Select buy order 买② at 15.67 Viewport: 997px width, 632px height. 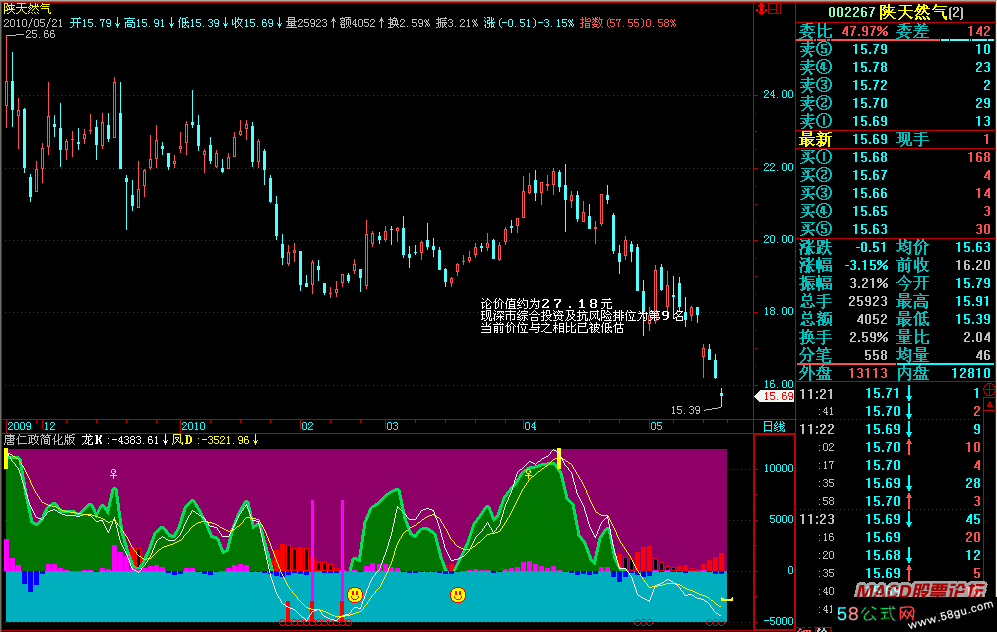[895, 175]
